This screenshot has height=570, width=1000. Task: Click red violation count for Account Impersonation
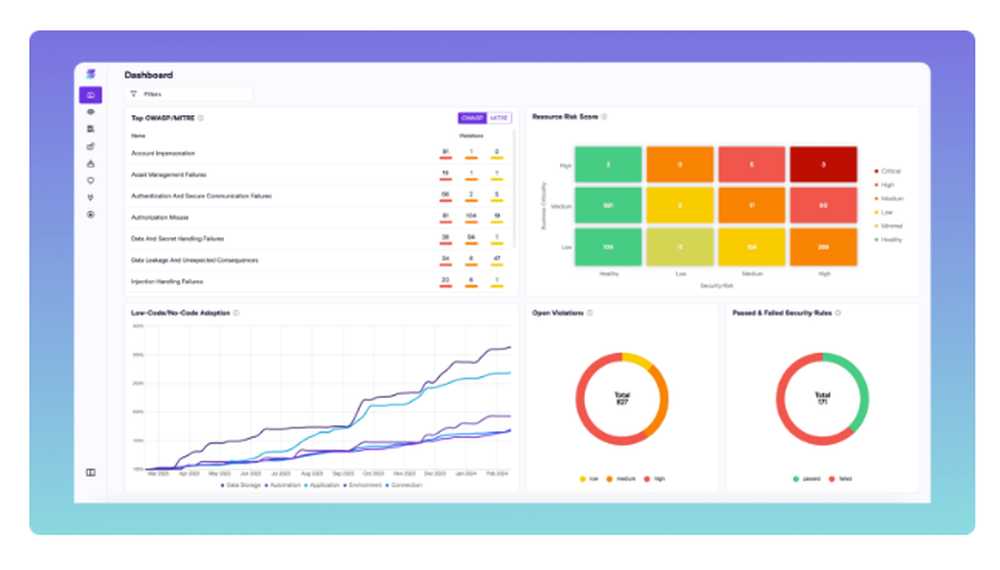coord(445,153)
